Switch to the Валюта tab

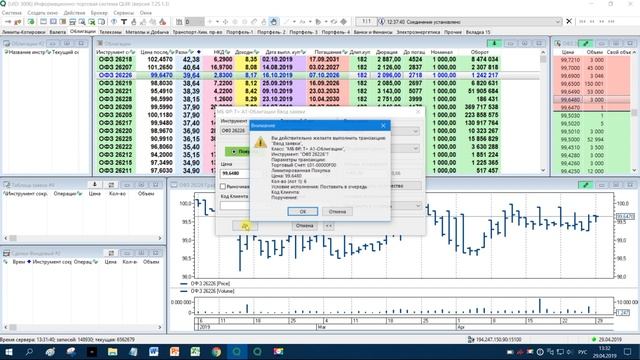pyautogui.click(x=58, y=32)
